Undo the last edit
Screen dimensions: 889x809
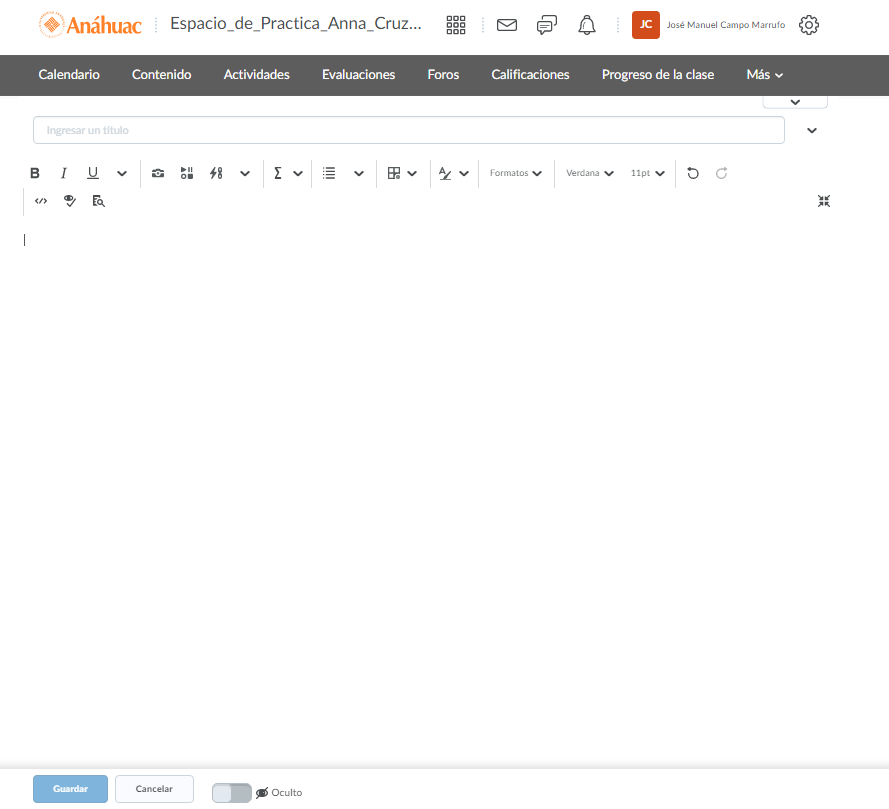coord(693,173)
